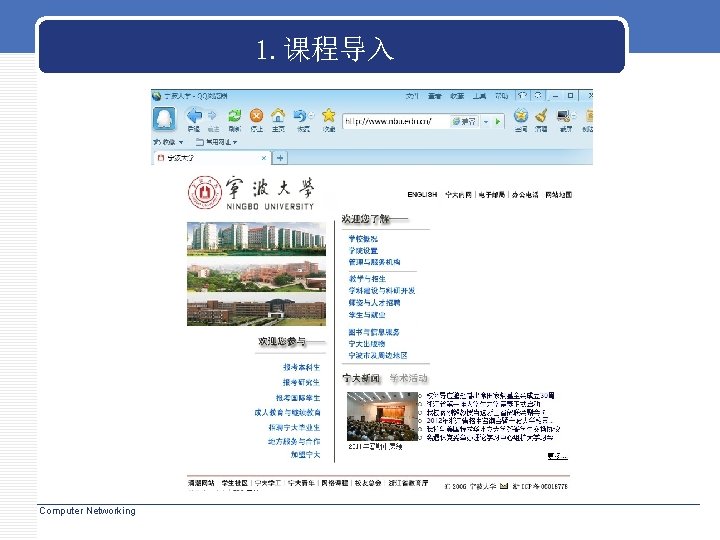The width and height of the screenshot is (720, 540).
Task: Click the screenshot monitor toolbar icon
Action: pyautogui.click(x=563, y=116)
